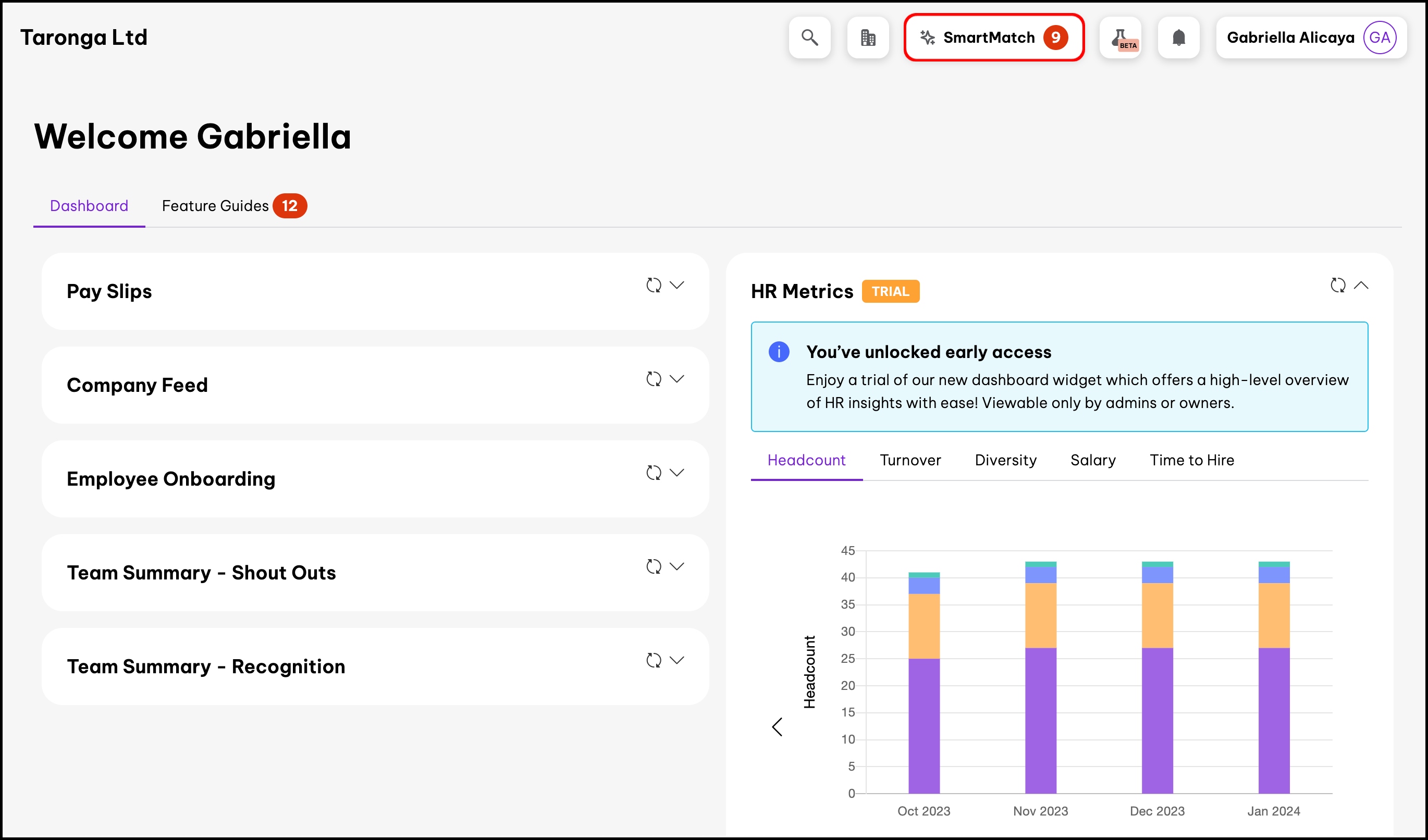Refresh the Pay Slips widget
Image resolution: width=1428 pixels, height=840 pixels.
[x=654, y=285]
